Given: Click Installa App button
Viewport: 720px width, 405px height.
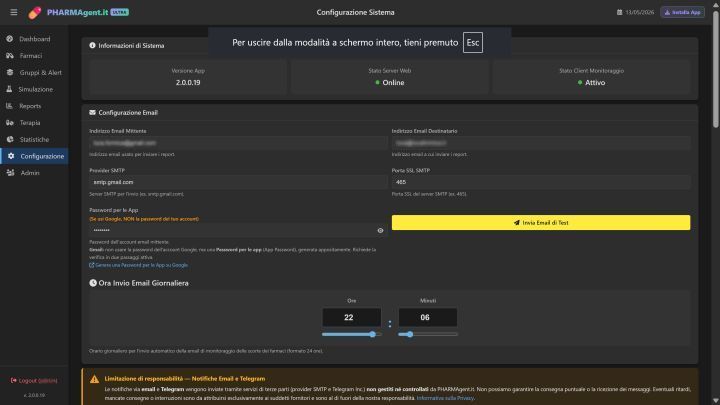Looking at the screenshot, I should pyautogui.click(x=682, y=12).
